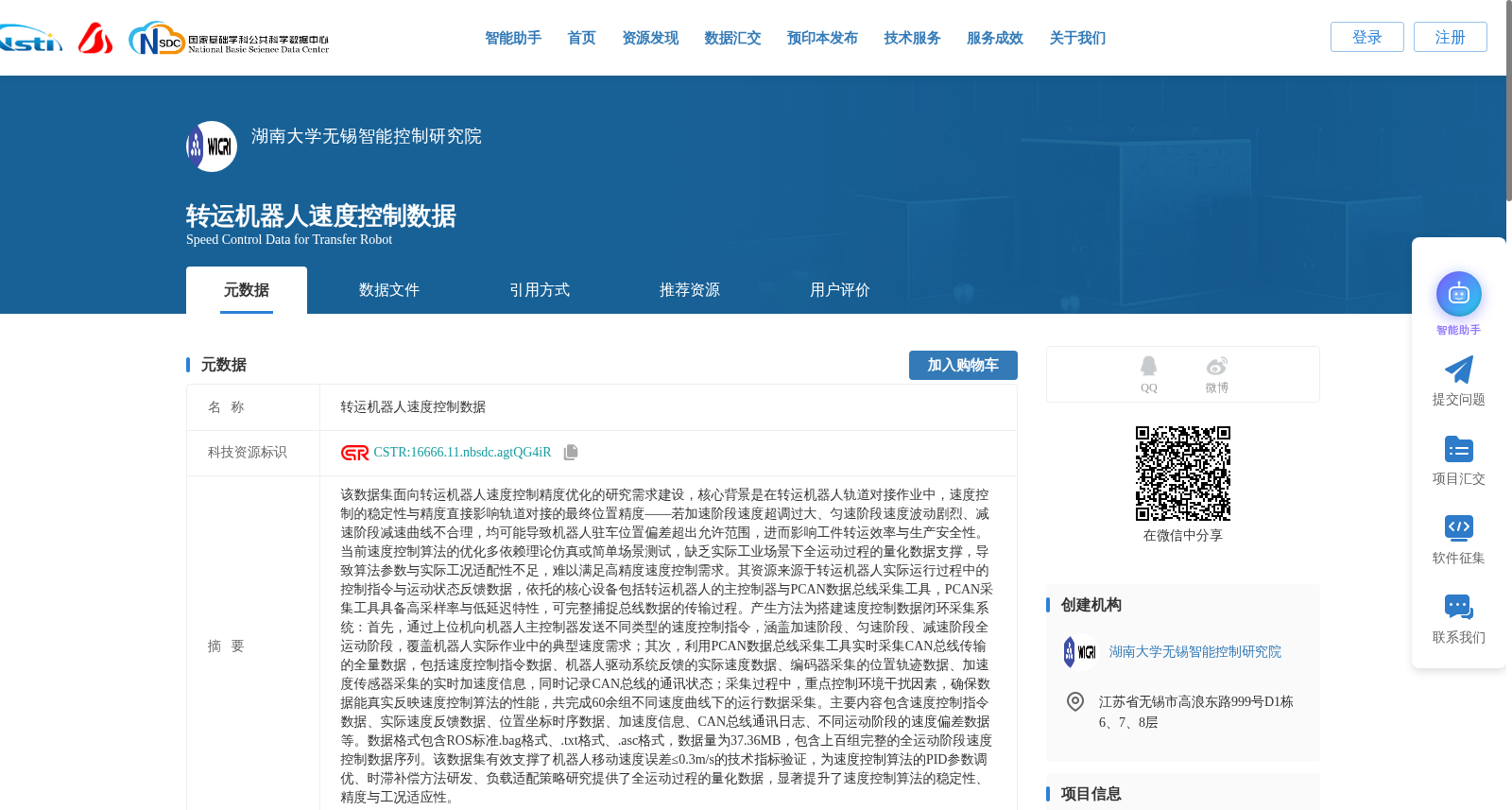Switch to the 引用方式 tab
Screen dimensions: 1512x810
(540, 290)
